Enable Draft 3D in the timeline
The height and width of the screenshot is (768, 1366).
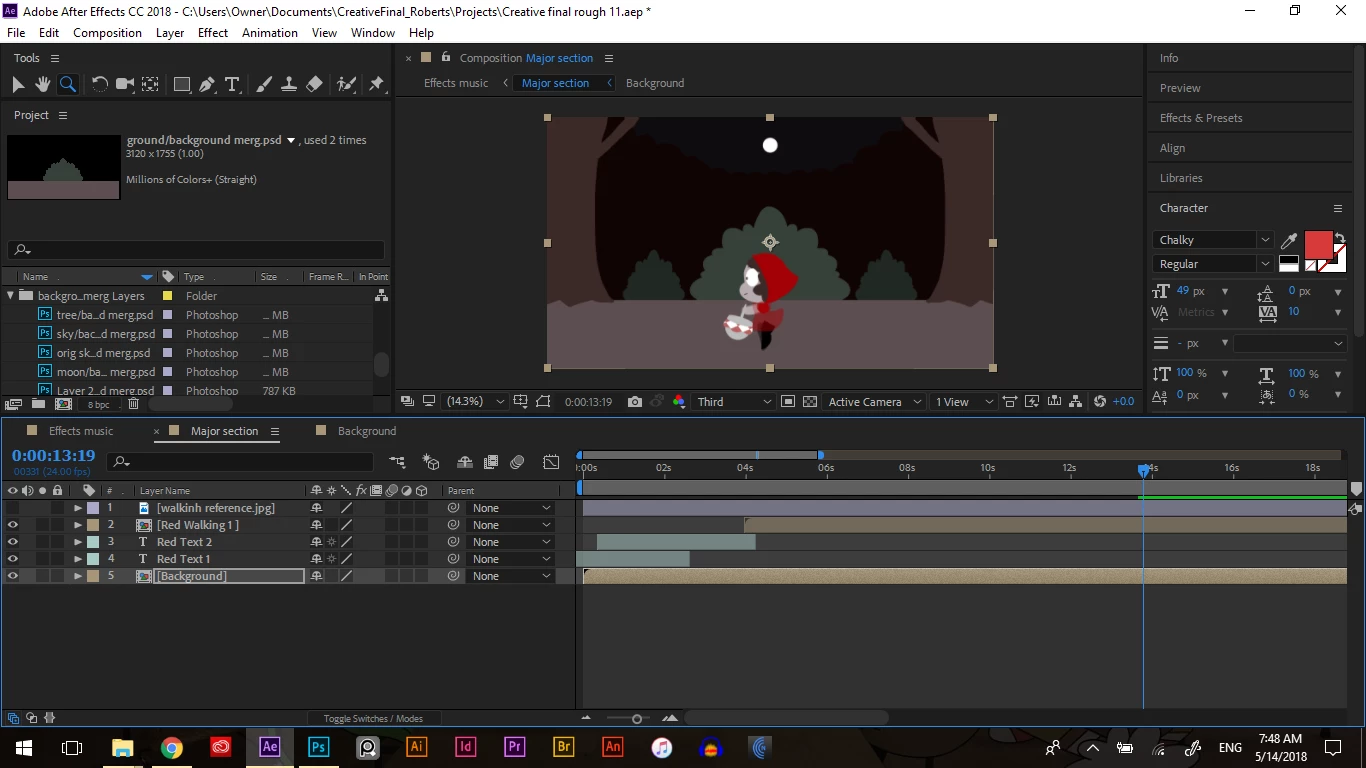pos(431,462)
